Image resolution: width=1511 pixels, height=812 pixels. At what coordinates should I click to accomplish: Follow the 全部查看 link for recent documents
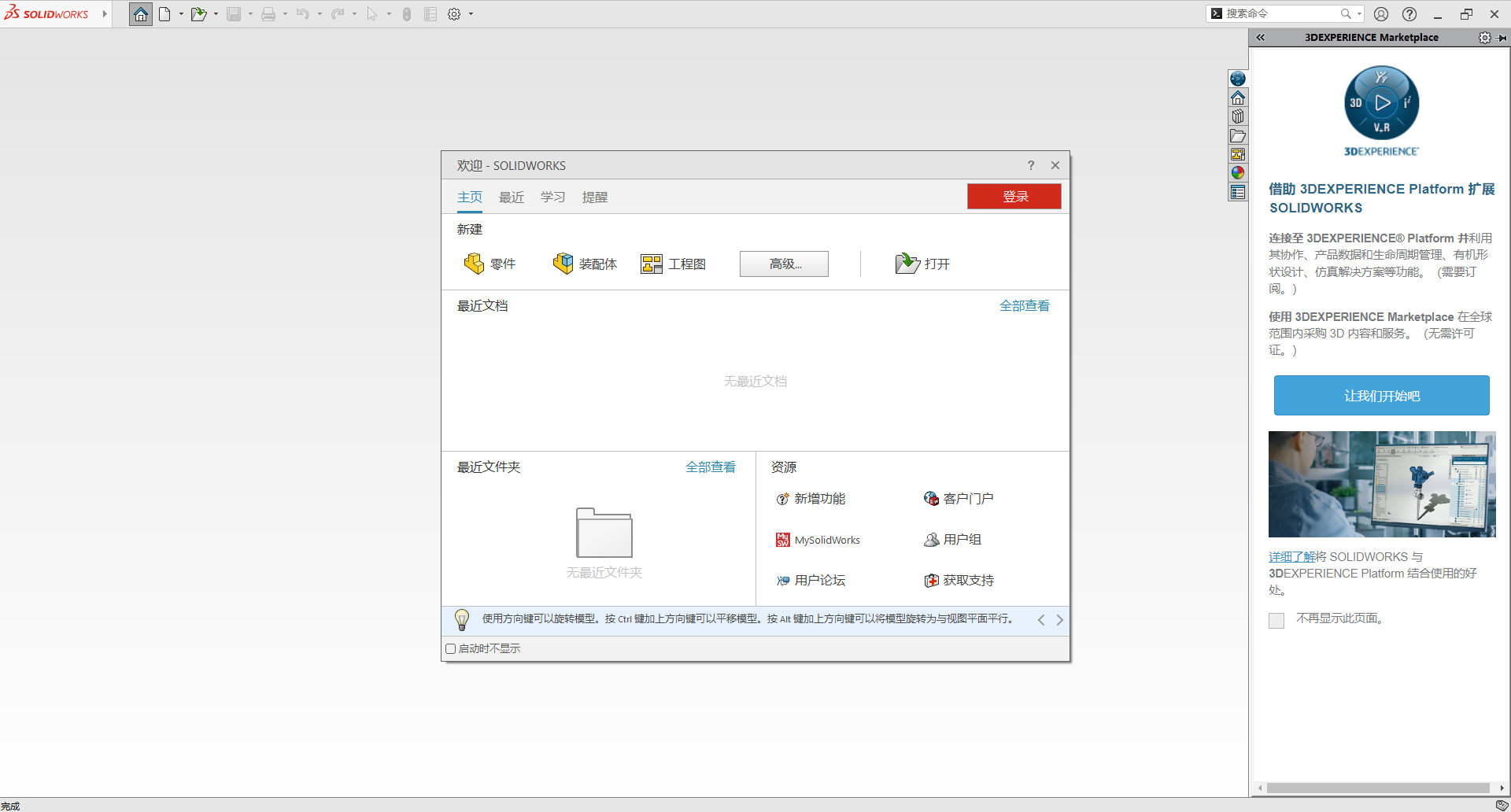pos(1024,305)
